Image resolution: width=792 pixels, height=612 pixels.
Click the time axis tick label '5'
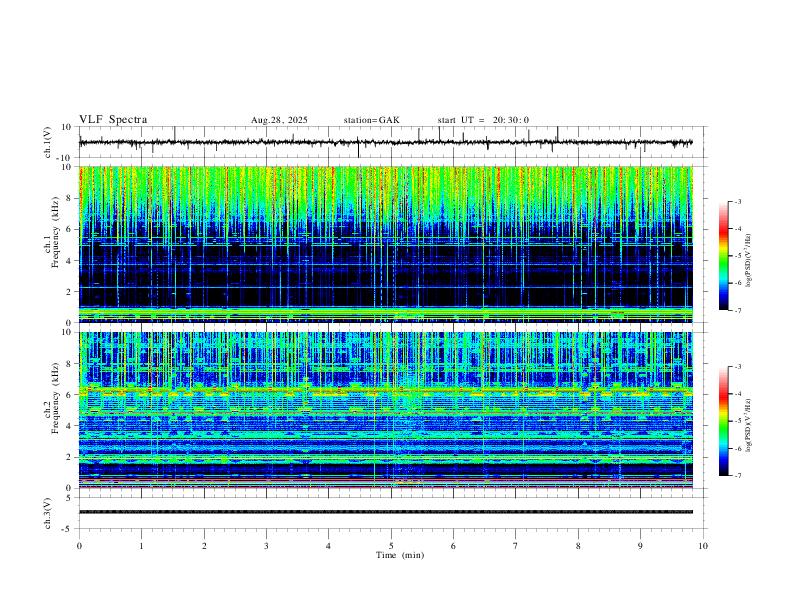[391, 546]
